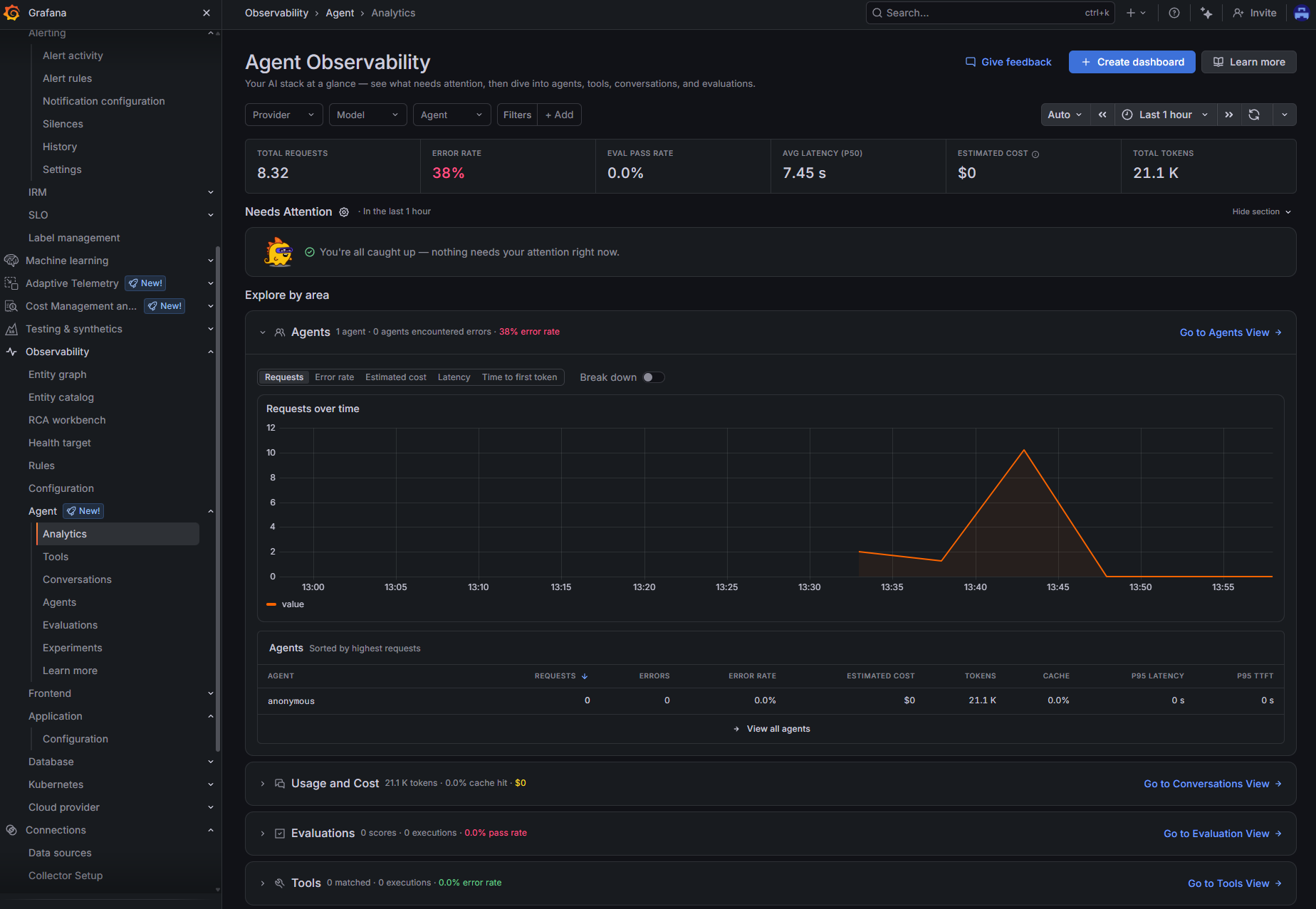Expand the Usage and Cost section

pos(263,784)
